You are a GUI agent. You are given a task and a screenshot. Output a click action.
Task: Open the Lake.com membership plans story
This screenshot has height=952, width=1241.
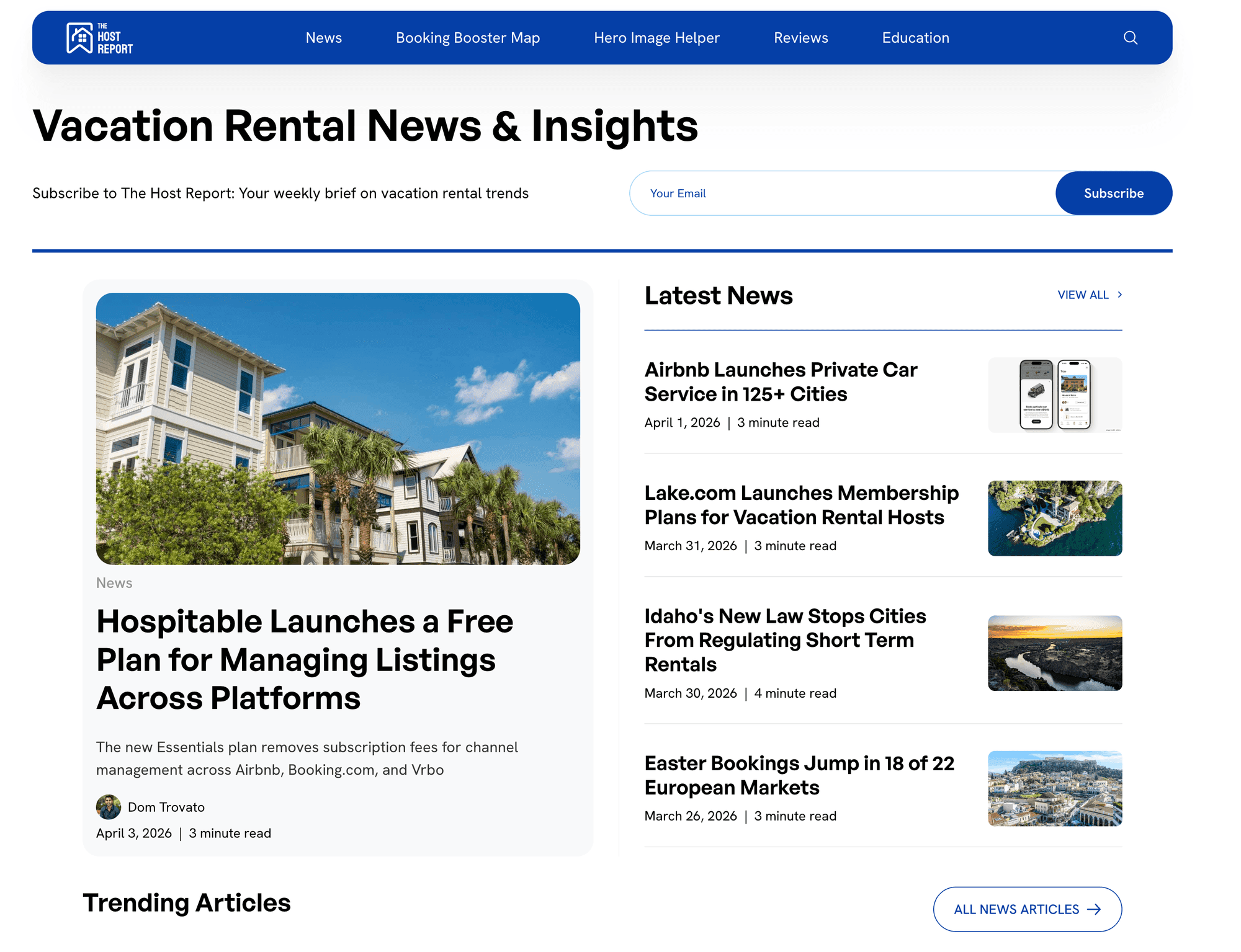coord(801,505)
